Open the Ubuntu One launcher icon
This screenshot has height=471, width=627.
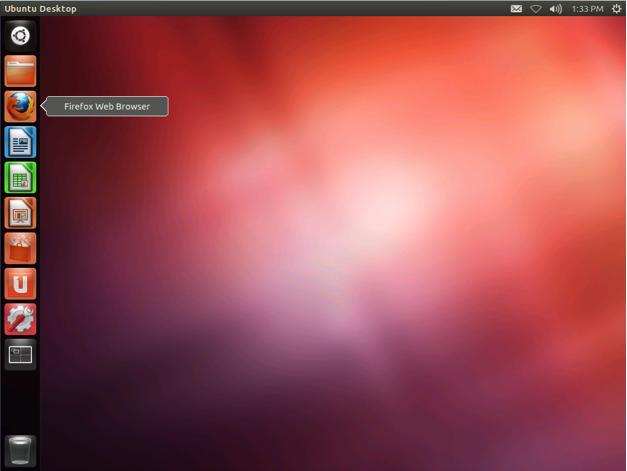pyautogui.click(x=20, y=283)
